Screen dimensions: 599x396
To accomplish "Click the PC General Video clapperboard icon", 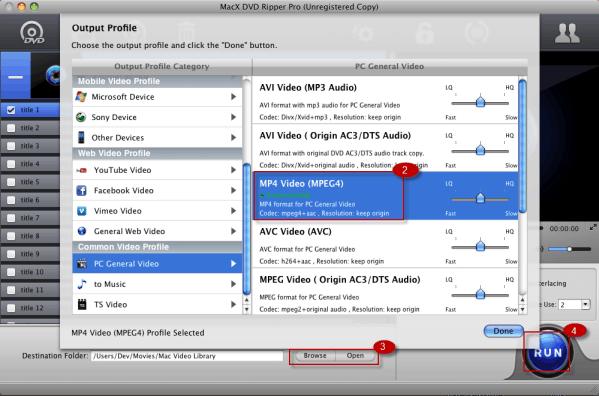I will [x=81, y=263].
